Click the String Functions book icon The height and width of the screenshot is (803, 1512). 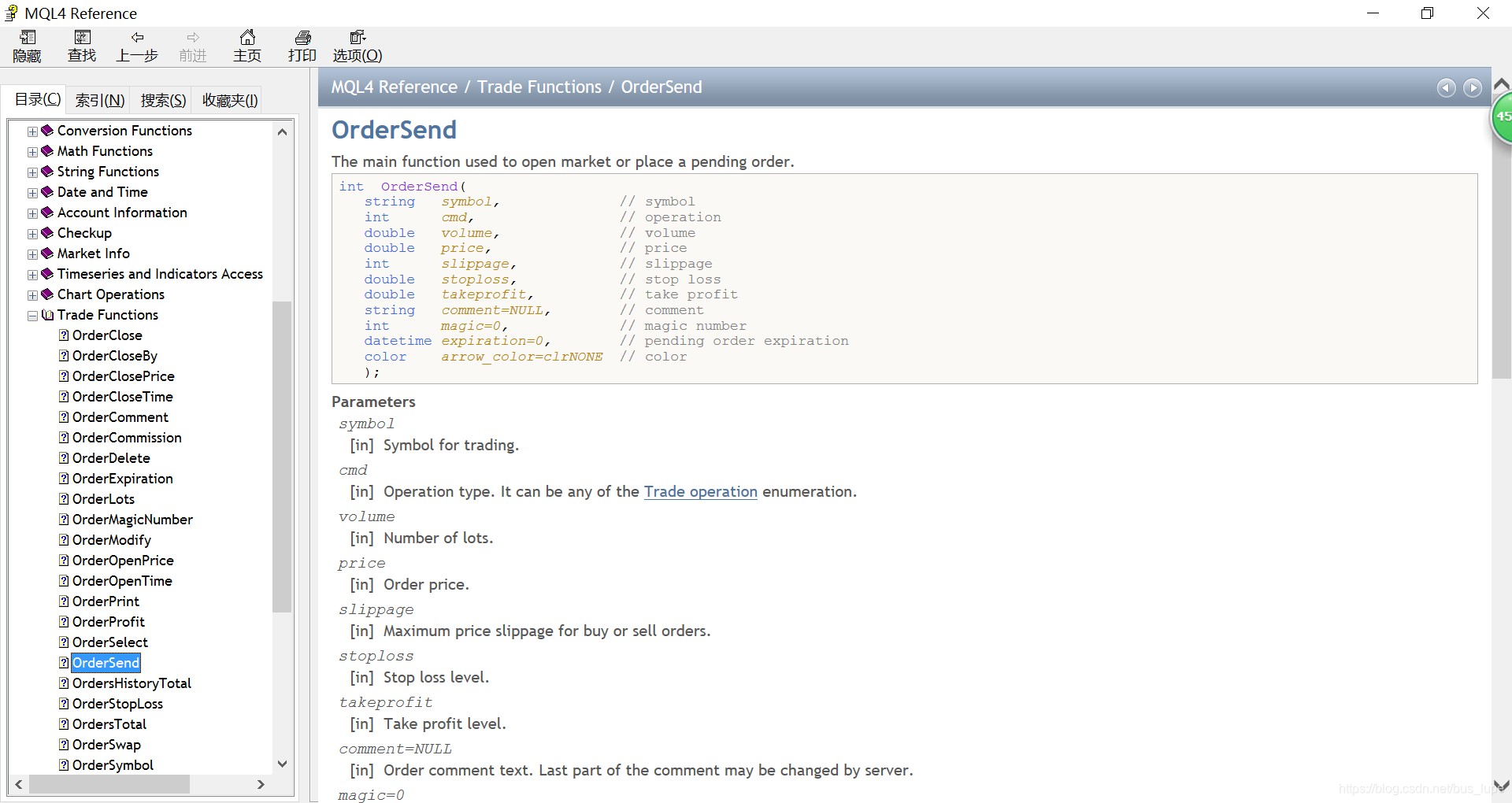coord(47,172)
